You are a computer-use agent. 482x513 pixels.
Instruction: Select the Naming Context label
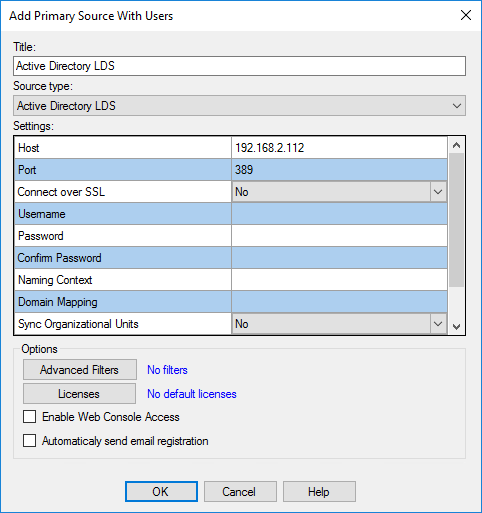click(55, 280)
